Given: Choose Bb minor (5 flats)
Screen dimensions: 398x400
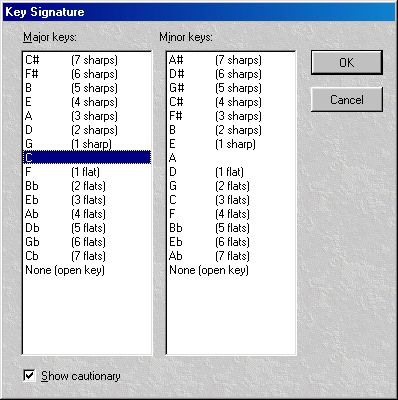Looking at the screenshot, I should [x=231, y=228].
